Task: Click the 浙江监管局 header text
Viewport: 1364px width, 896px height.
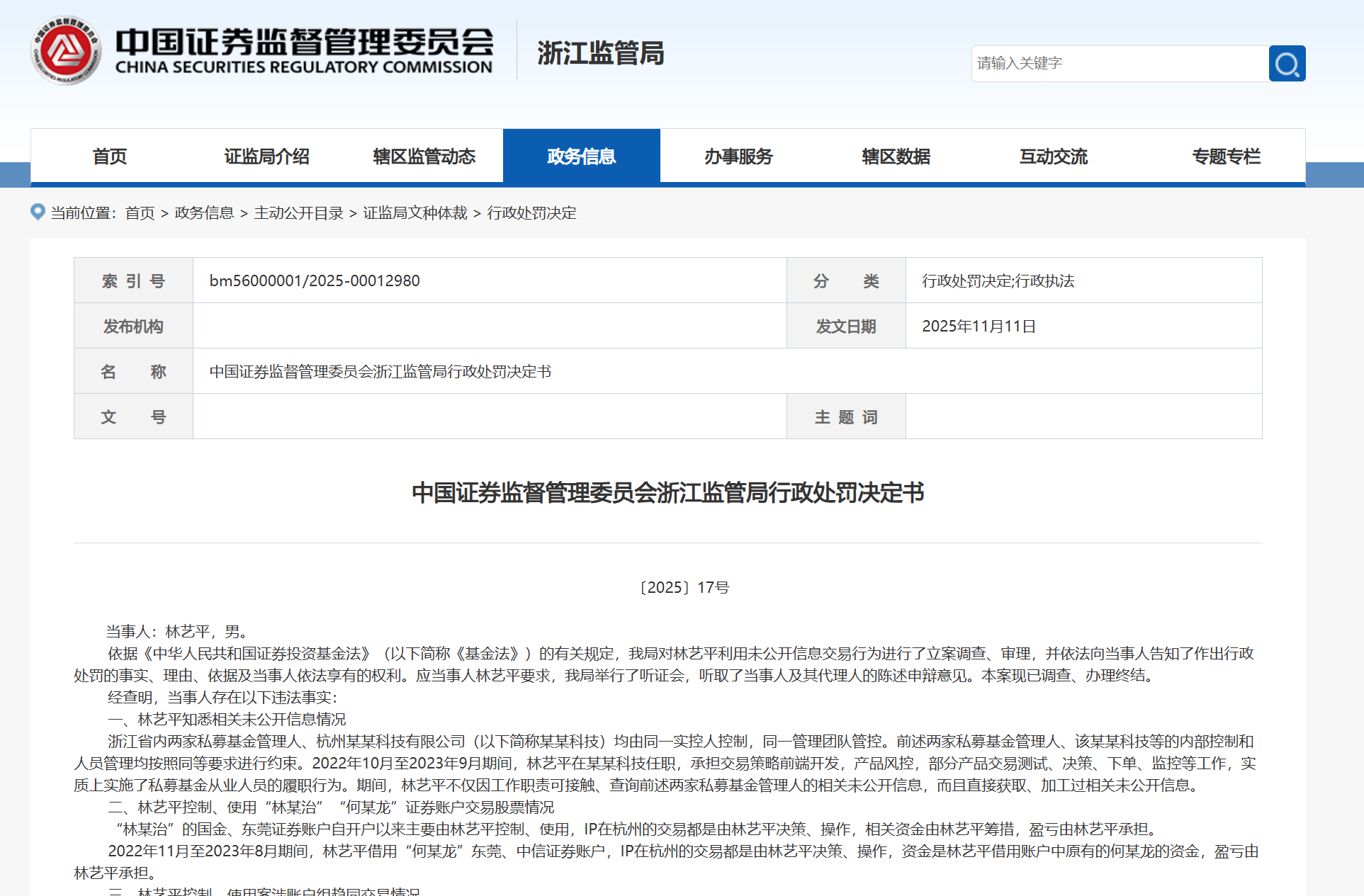Action: [602, 53]
